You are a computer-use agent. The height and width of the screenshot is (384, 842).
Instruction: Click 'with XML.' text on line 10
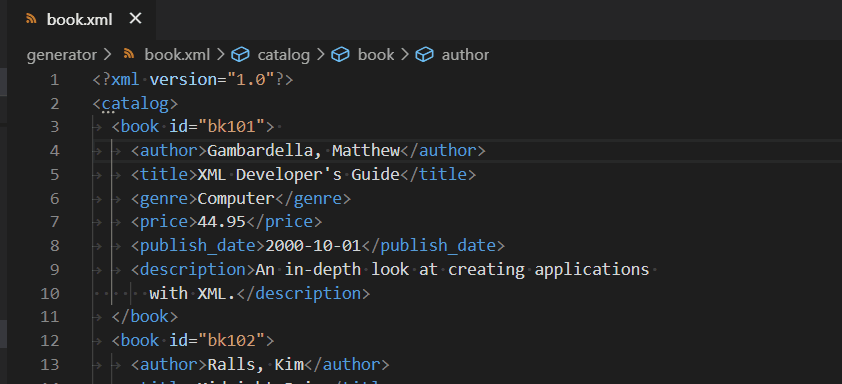193,293
